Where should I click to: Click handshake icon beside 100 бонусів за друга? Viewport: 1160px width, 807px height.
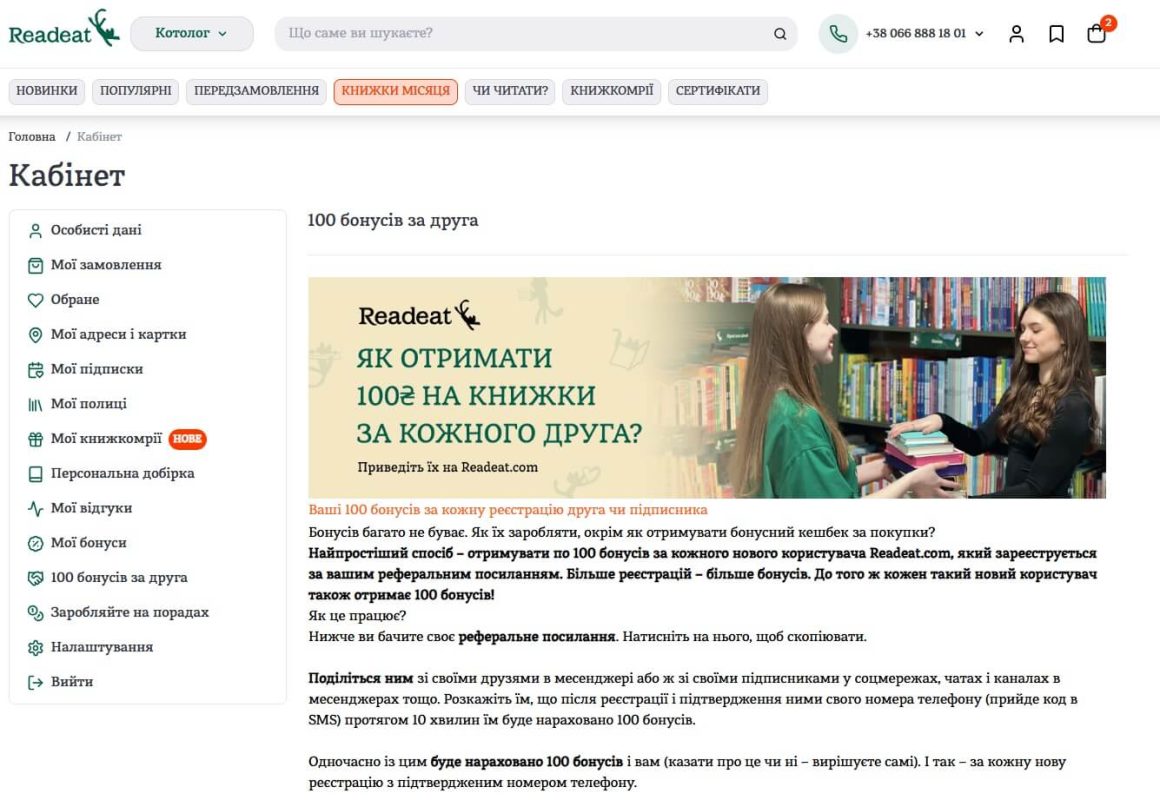coord(35,578)
